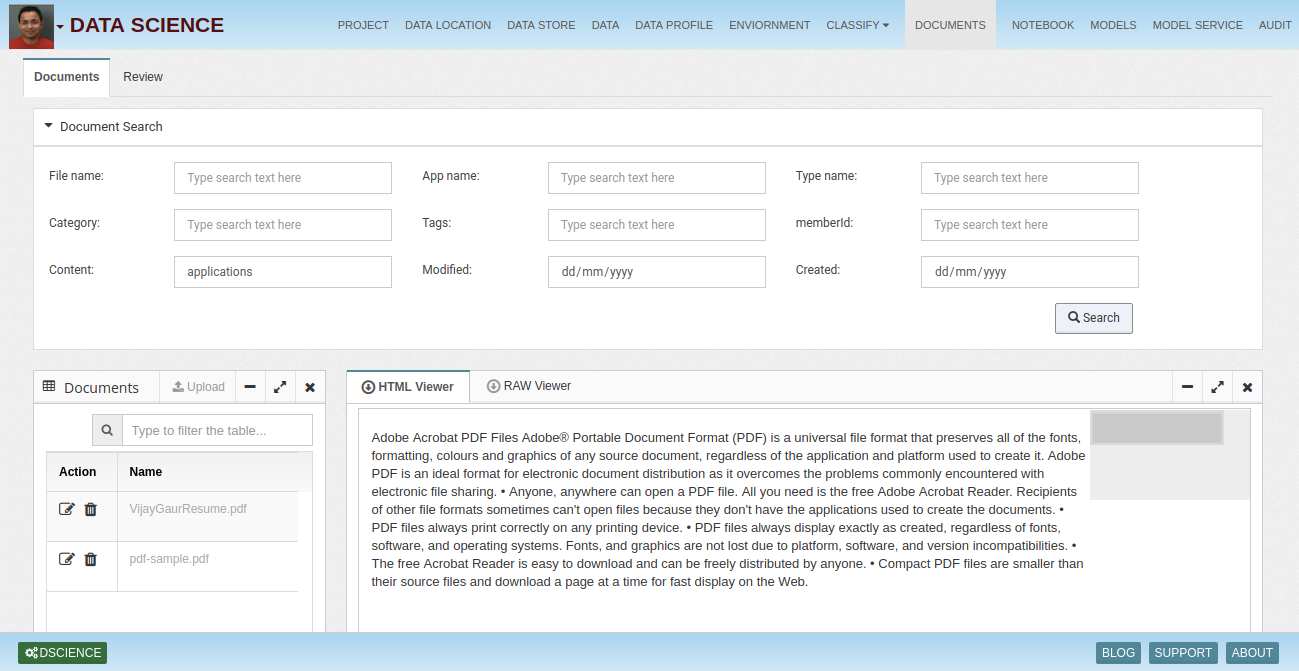Viewport: 1299px width, 671px height.
Task: Go to NOTEBOOK
Action: 1043,25
